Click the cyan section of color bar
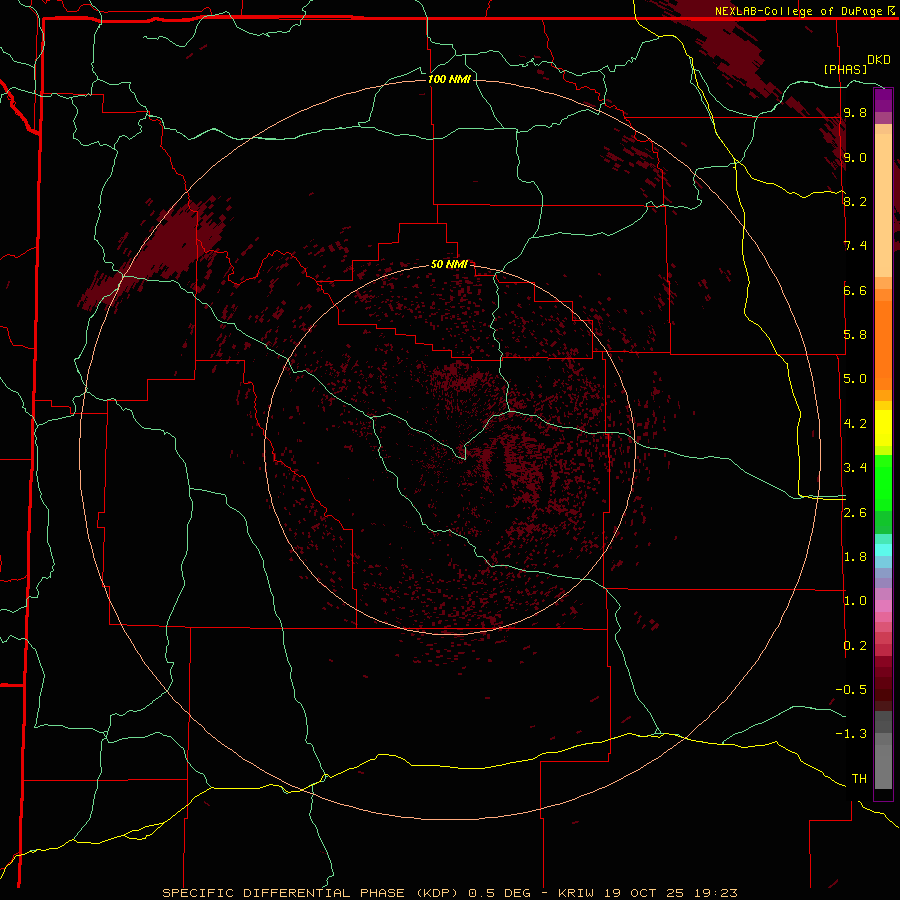Image resolution: width=900 pixels, height=900 pixels. tap(883, 550)
